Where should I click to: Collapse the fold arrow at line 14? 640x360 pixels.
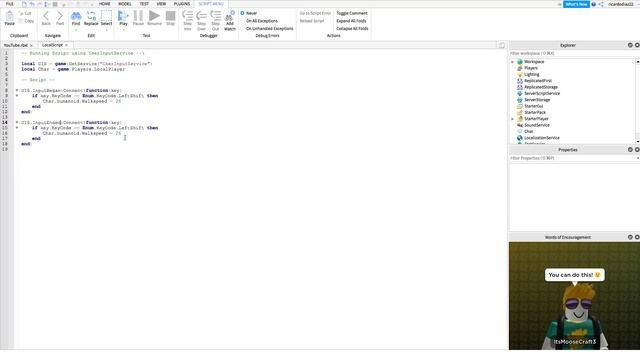tap(17, 122)
